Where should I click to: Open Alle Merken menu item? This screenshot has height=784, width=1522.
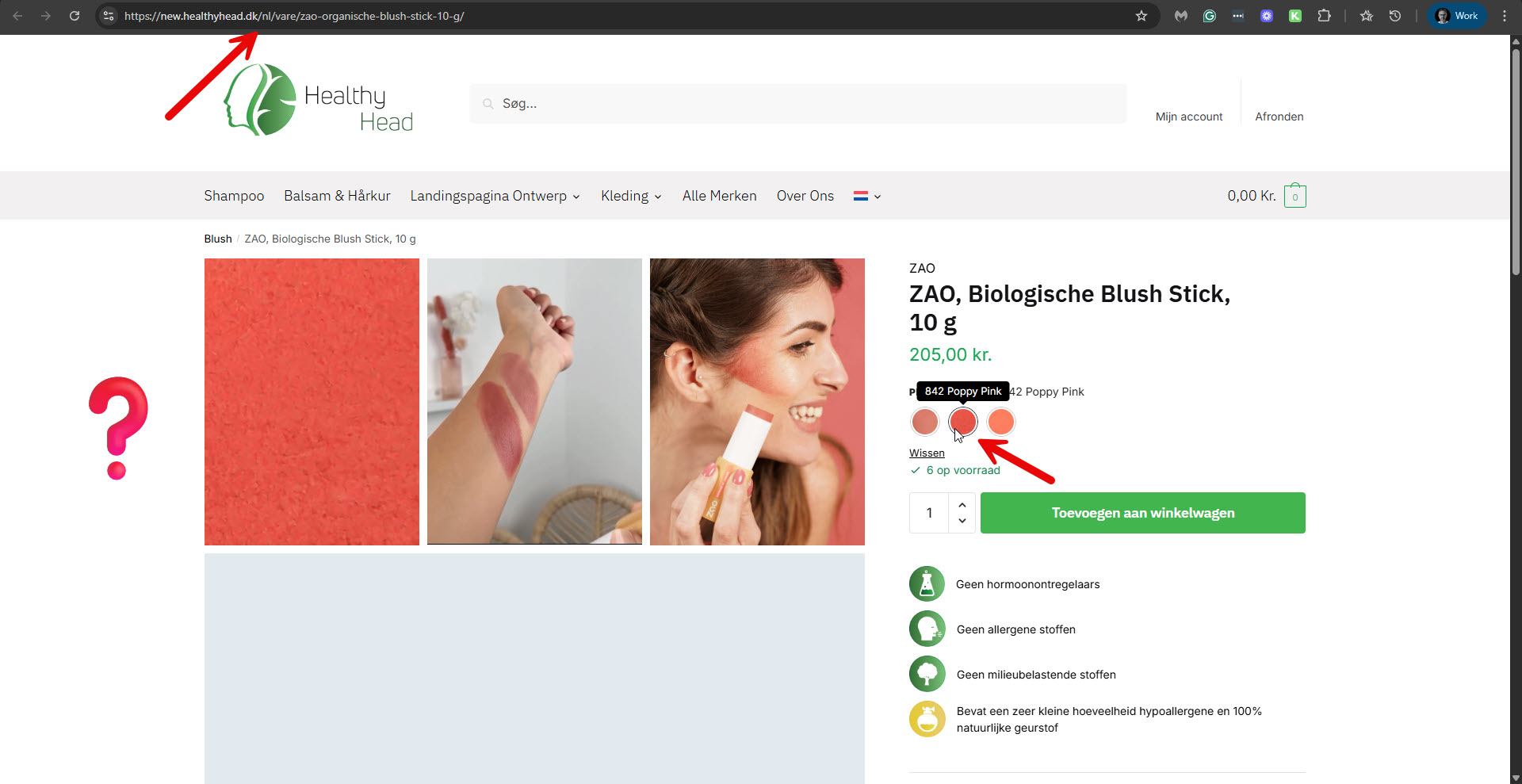pos(720,196)
